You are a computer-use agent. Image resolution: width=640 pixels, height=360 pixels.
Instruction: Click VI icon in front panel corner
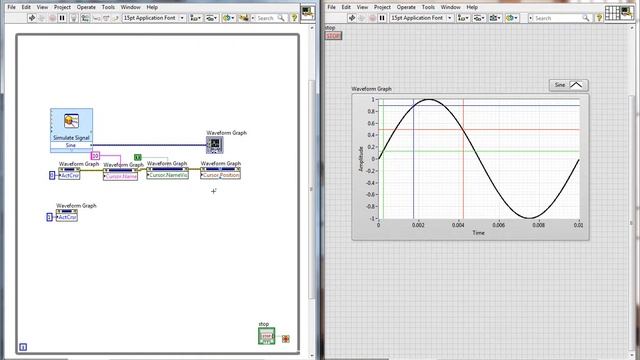(x=627, y=12)
